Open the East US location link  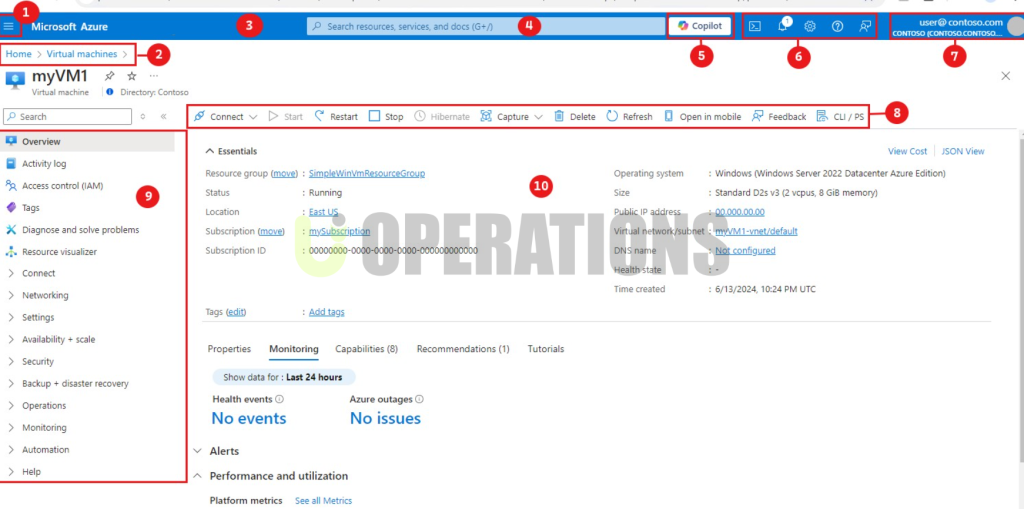tap(323, 212)
